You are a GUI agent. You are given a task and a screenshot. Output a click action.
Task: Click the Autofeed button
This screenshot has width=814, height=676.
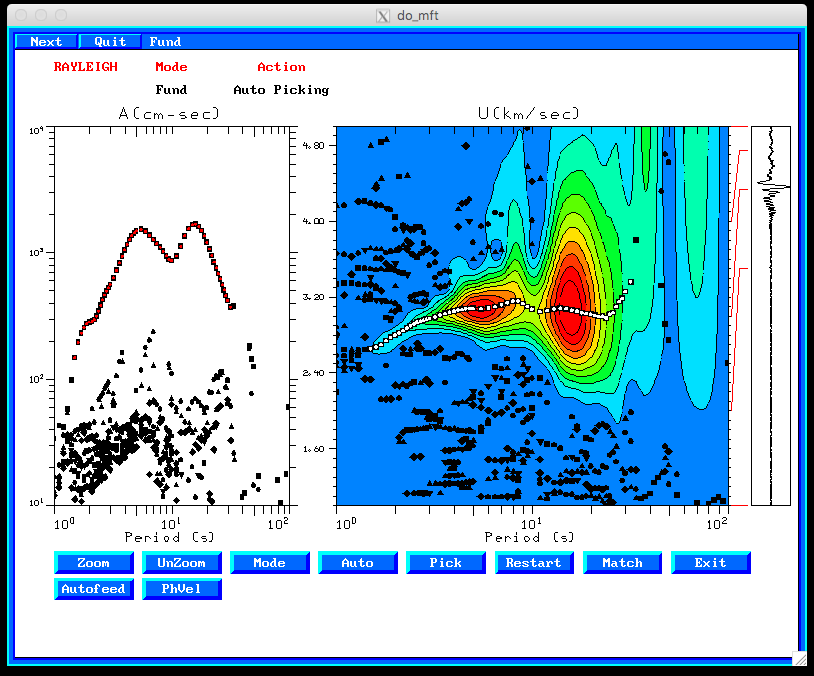tap(94, 589)
